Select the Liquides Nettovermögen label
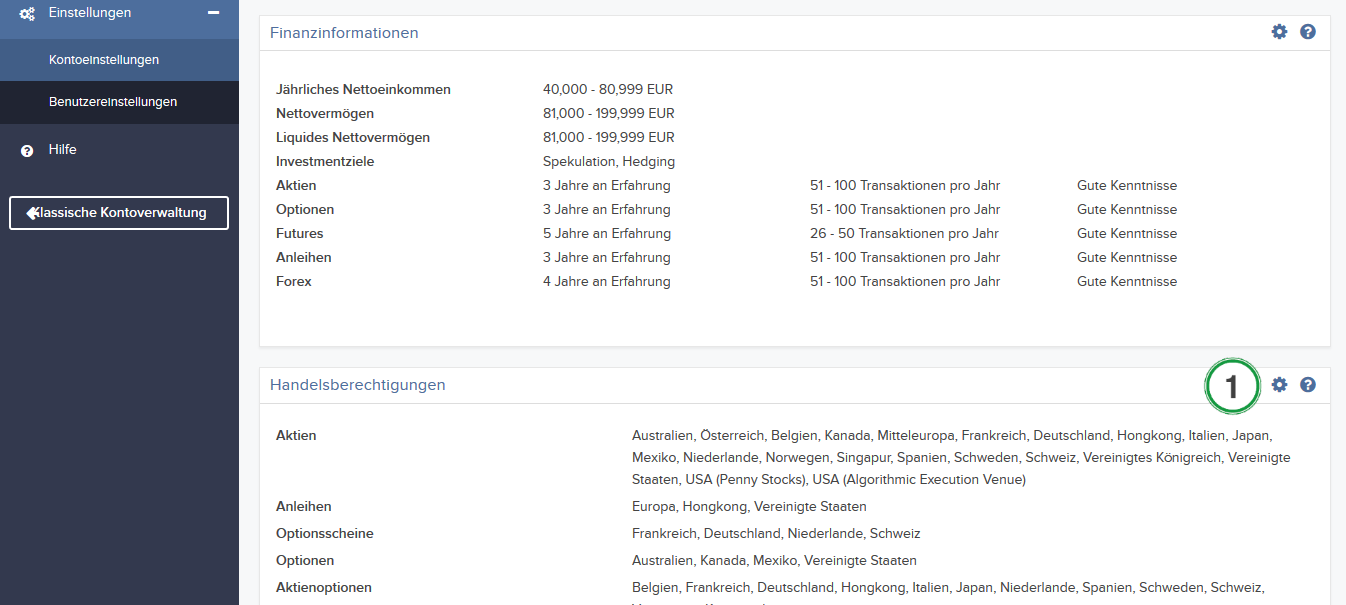Viewport: 1346px width, 605px height. pyautogui.click(x=353, y=138)
